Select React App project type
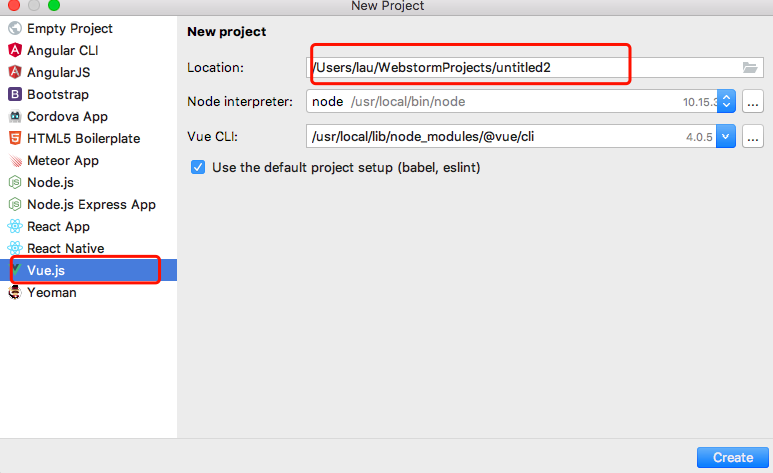 pyautogui.click(x=58, y=227)
